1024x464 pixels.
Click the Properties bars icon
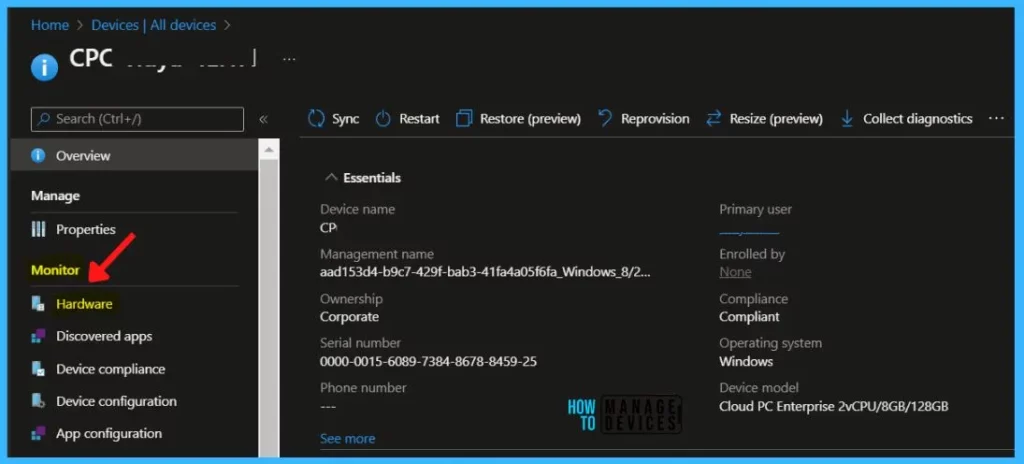(39, 229)
